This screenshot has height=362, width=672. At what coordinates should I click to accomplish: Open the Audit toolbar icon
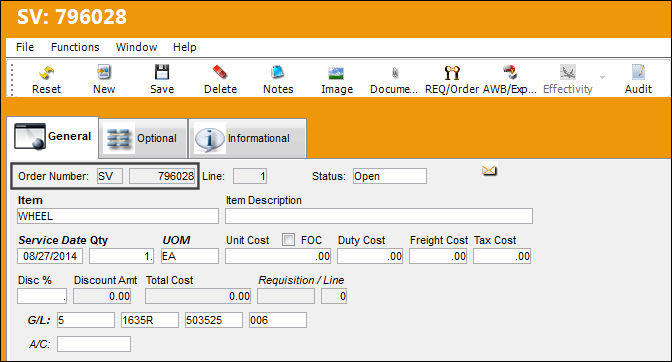click(638, 72)
